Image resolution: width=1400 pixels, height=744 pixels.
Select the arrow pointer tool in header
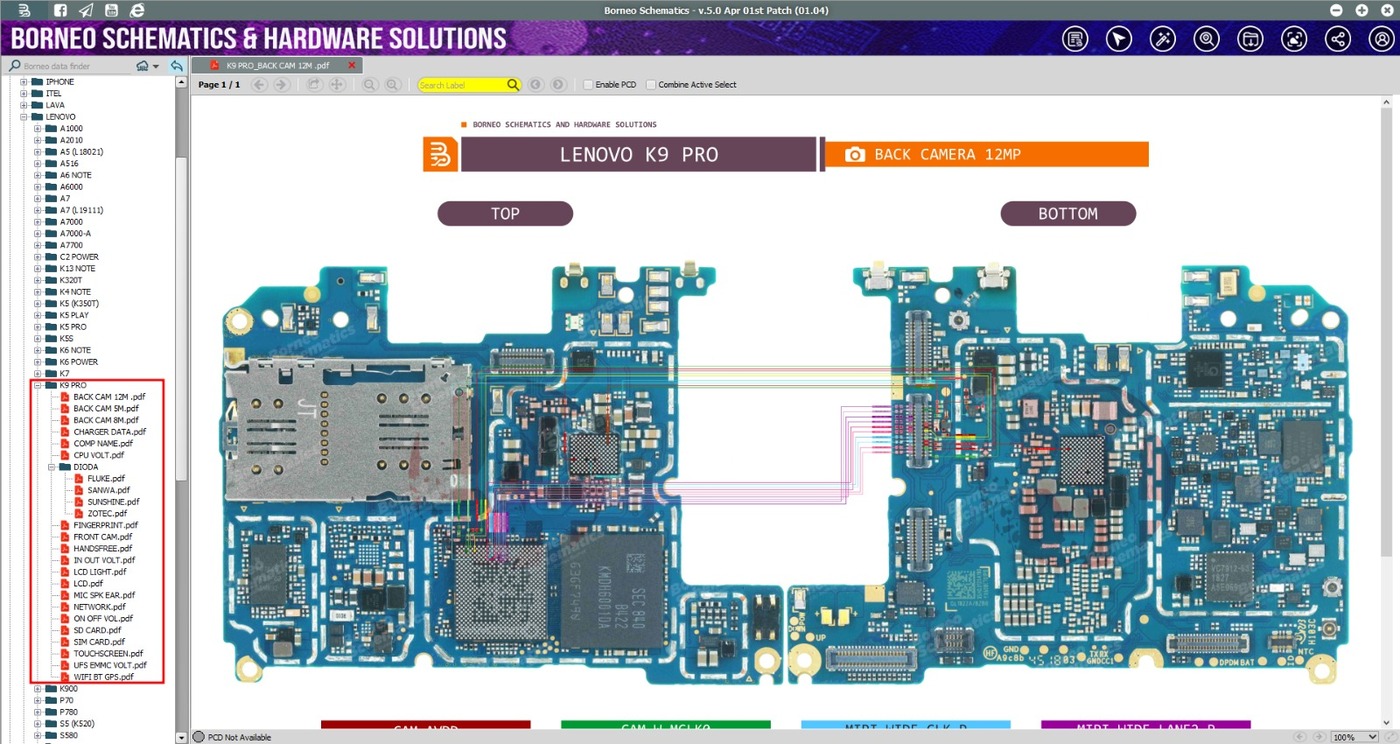pos(1119,39)
